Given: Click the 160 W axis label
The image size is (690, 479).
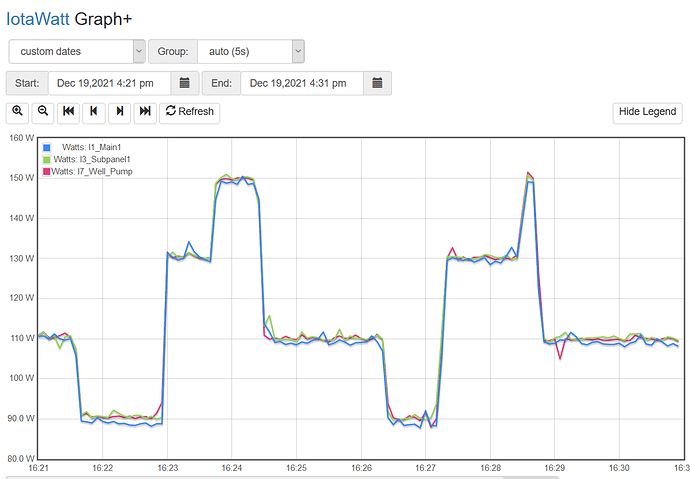Looking at the screenshot, I should (x=22, y=138).
